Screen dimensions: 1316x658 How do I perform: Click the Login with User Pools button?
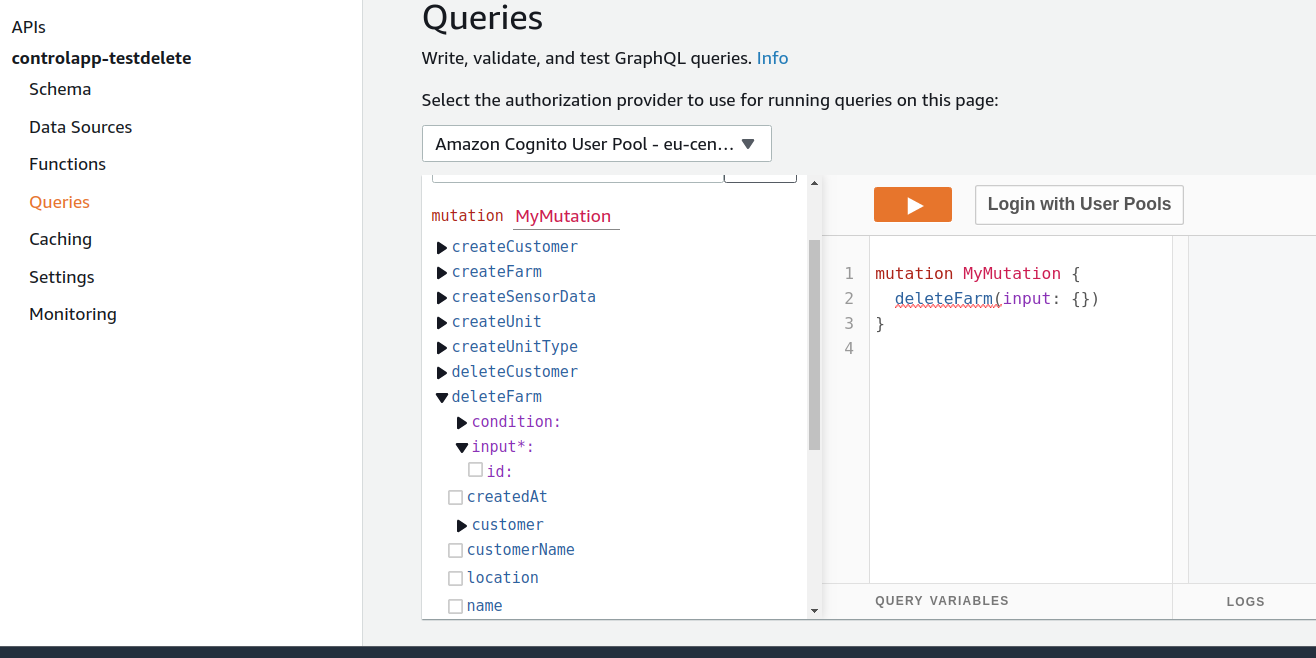1079,204
